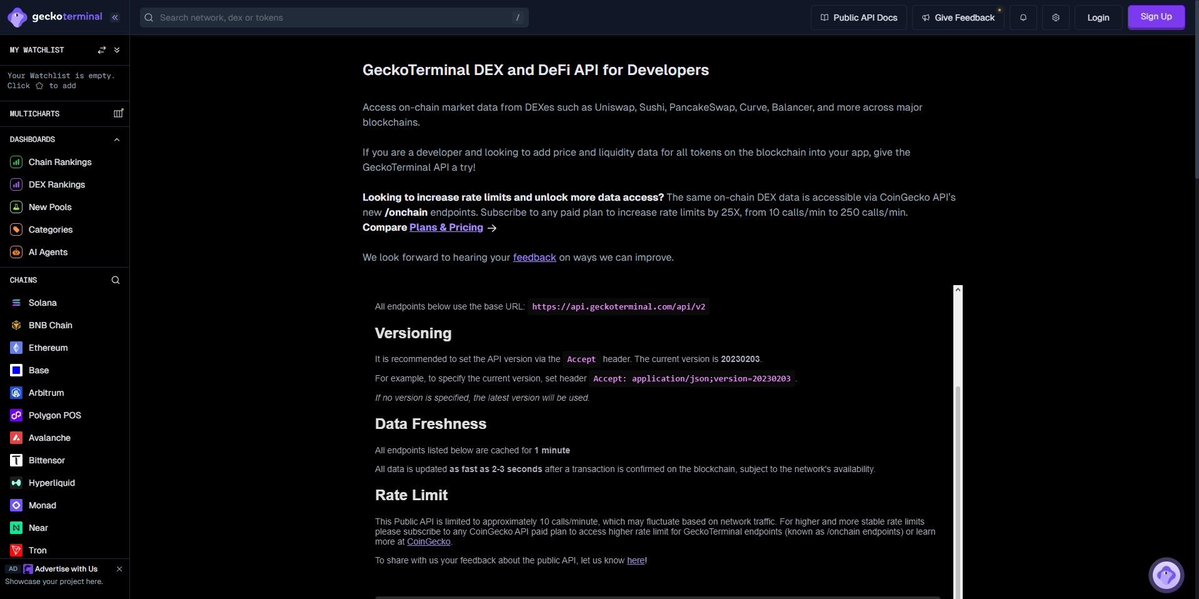Select the Solana label in chains list
1199x599 pixels.
click(43, 303)
